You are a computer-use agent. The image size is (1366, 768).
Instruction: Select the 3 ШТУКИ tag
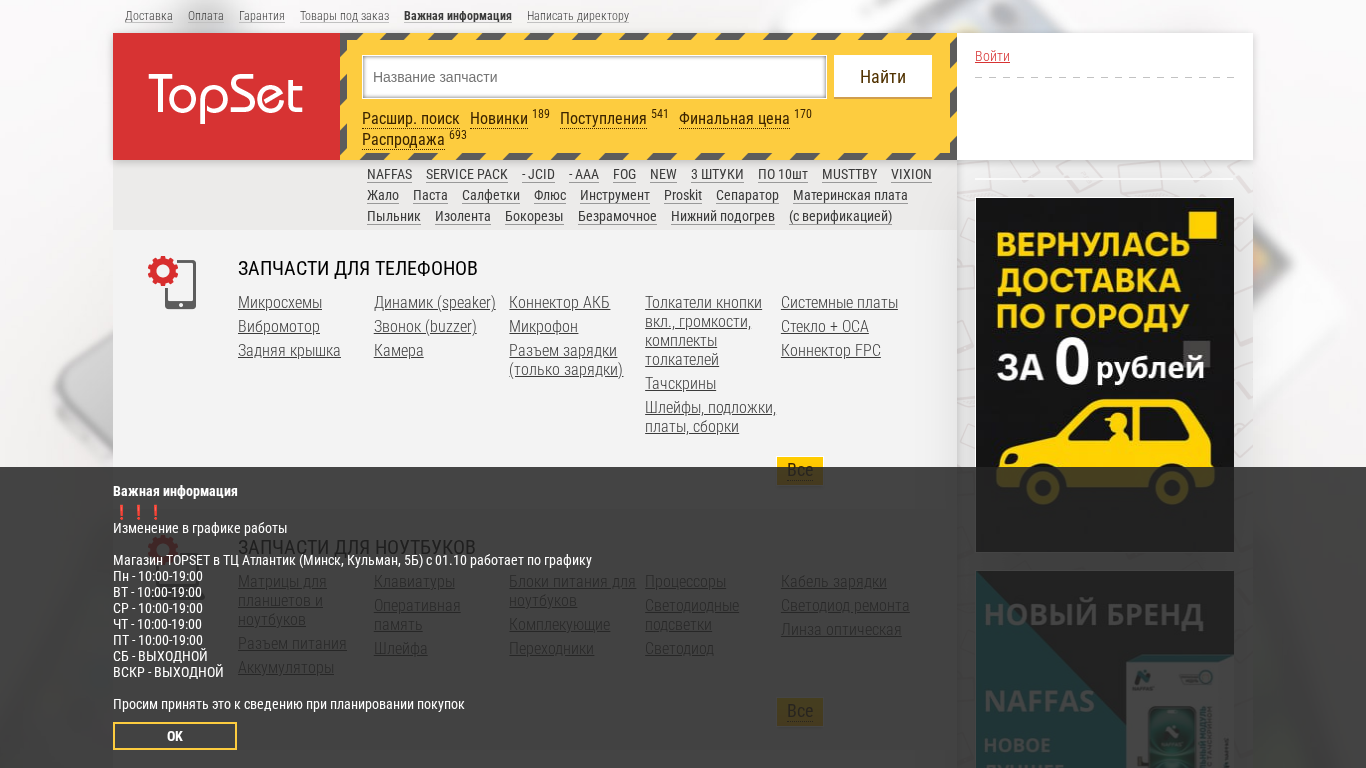click(x=717, y=174)
